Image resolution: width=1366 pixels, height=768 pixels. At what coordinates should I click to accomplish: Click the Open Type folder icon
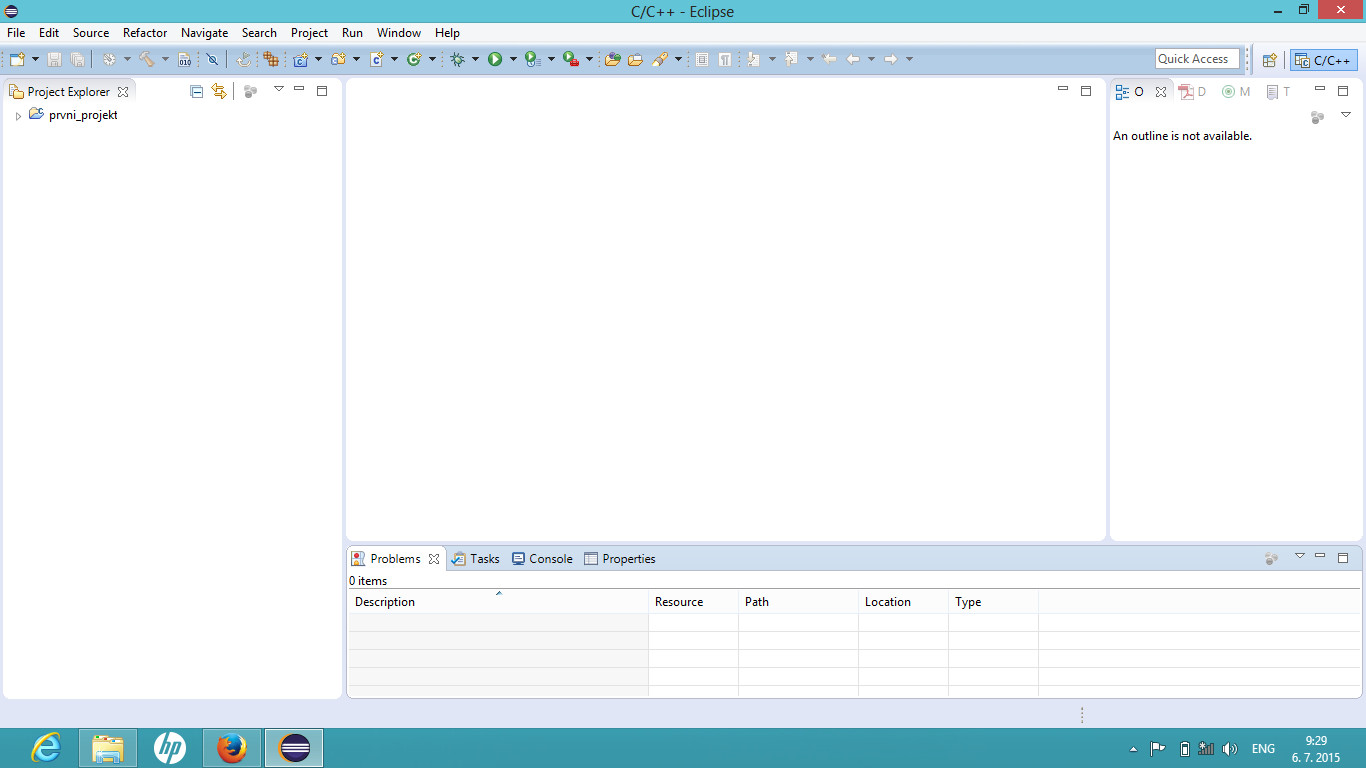click(x=613, y=60)
